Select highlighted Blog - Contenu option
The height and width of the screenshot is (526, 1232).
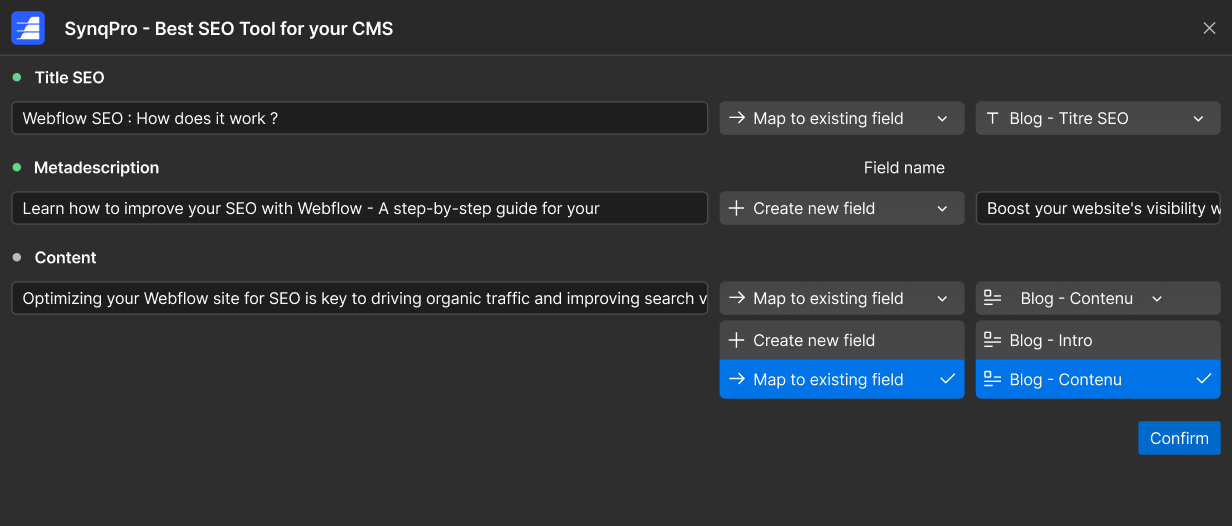[1098, 379]
